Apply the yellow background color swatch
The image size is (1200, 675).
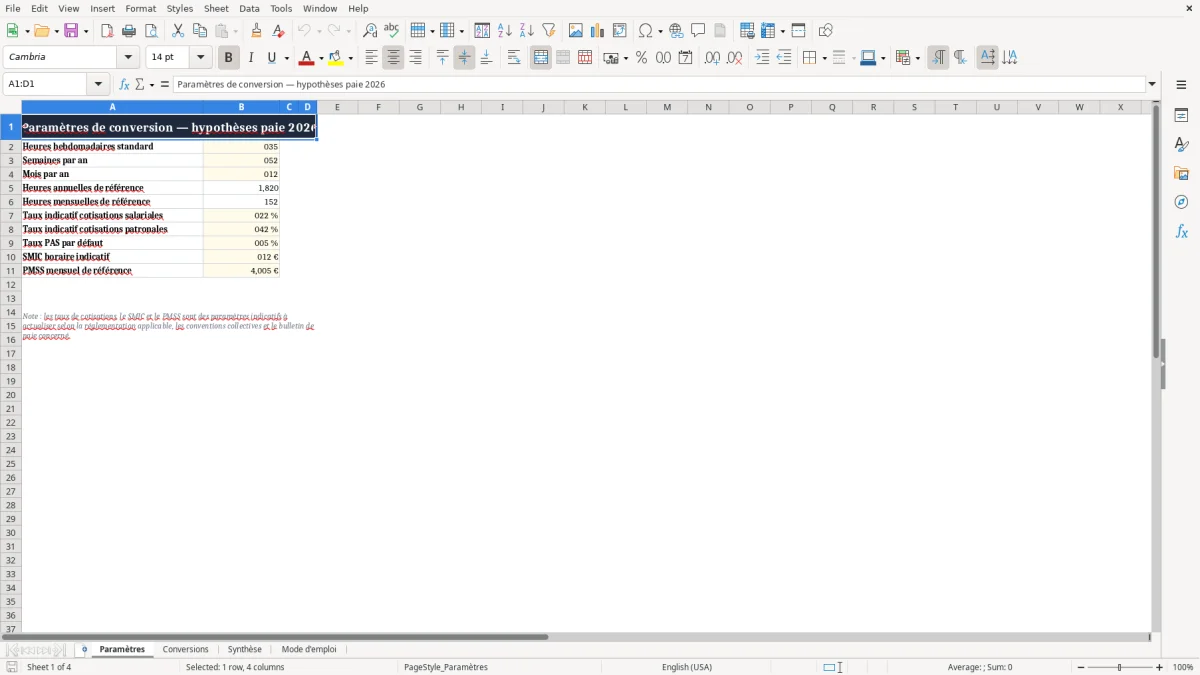(335, 58)
